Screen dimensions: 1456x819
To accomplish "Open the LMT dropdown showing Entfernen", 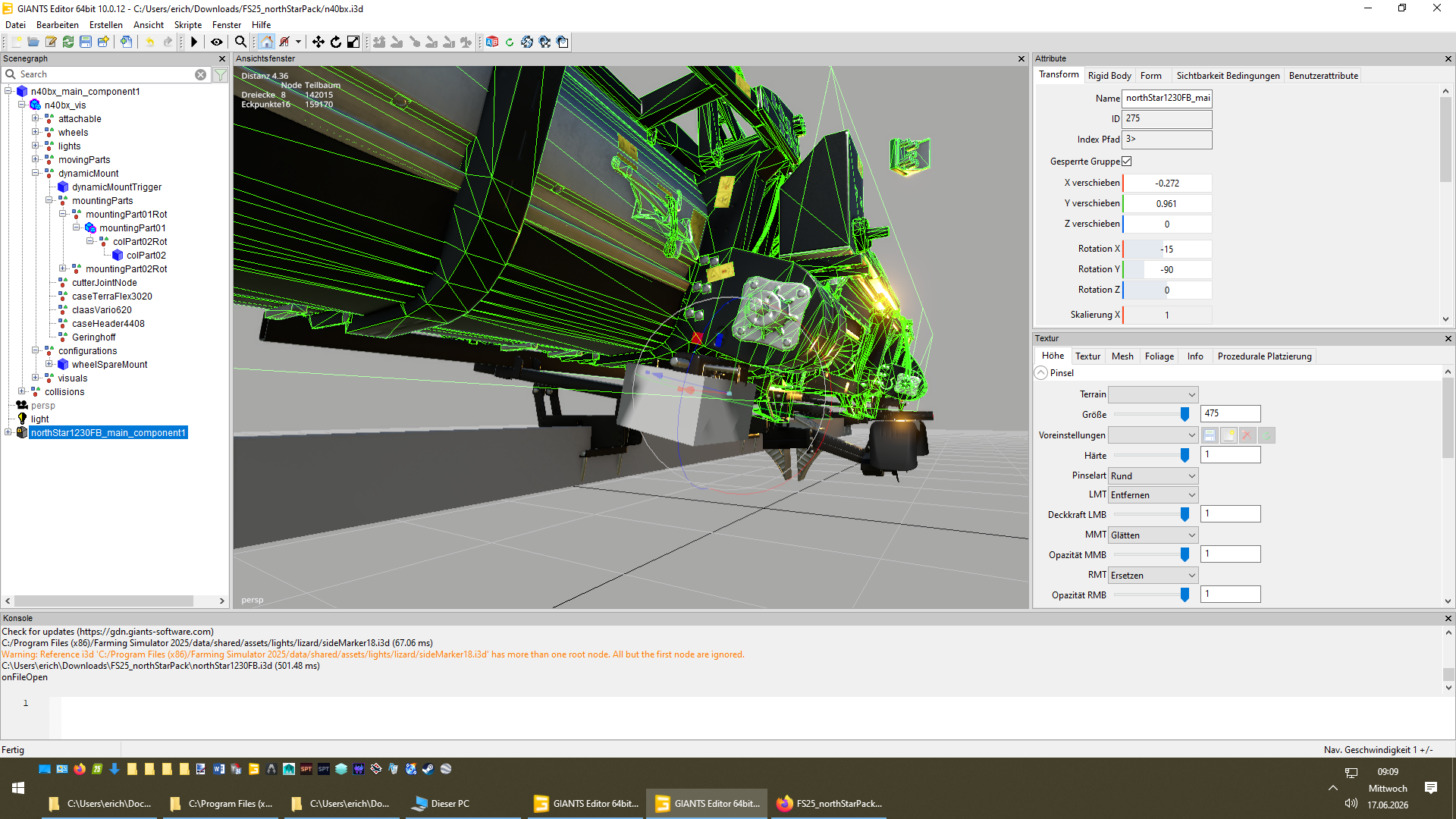I will tap(1153, 495).
